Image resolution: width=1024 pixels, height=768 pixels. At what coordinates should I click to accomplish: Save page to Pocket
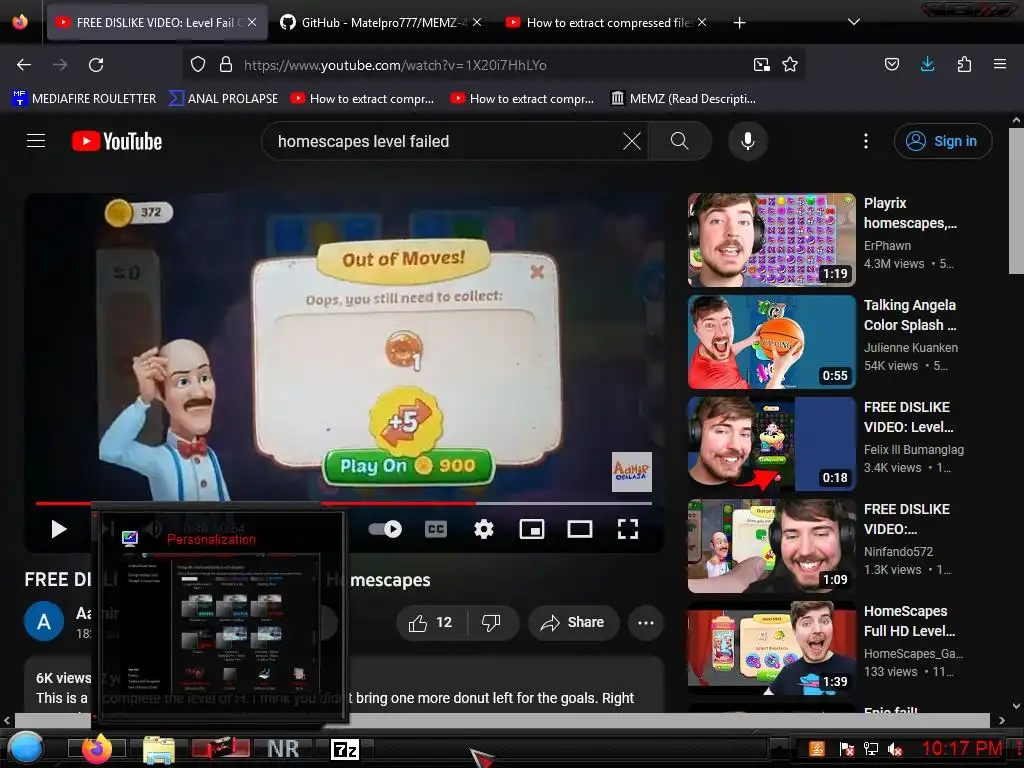point(891,64)
